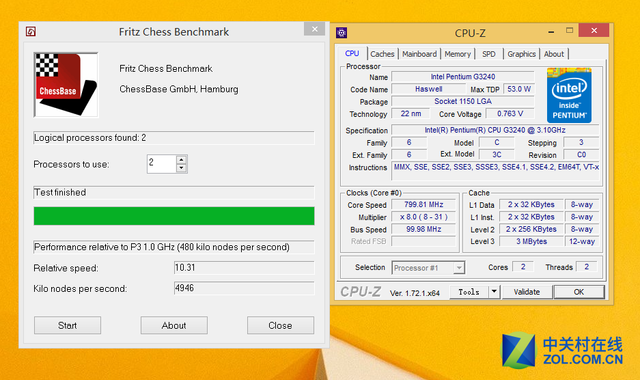Screen dimensions: 640x380
Task: Click the Threads count value
Action: [x=587, y=267]
